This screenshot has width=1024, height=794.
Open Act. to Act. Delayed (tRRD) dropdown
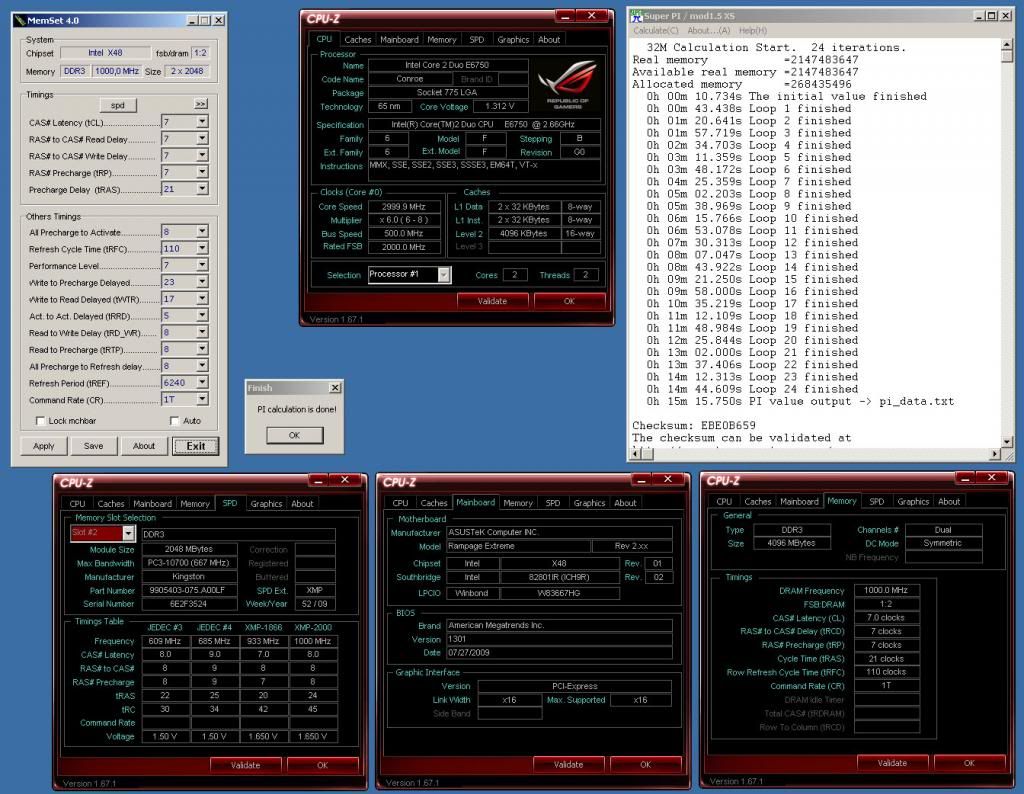click(202, 315)
